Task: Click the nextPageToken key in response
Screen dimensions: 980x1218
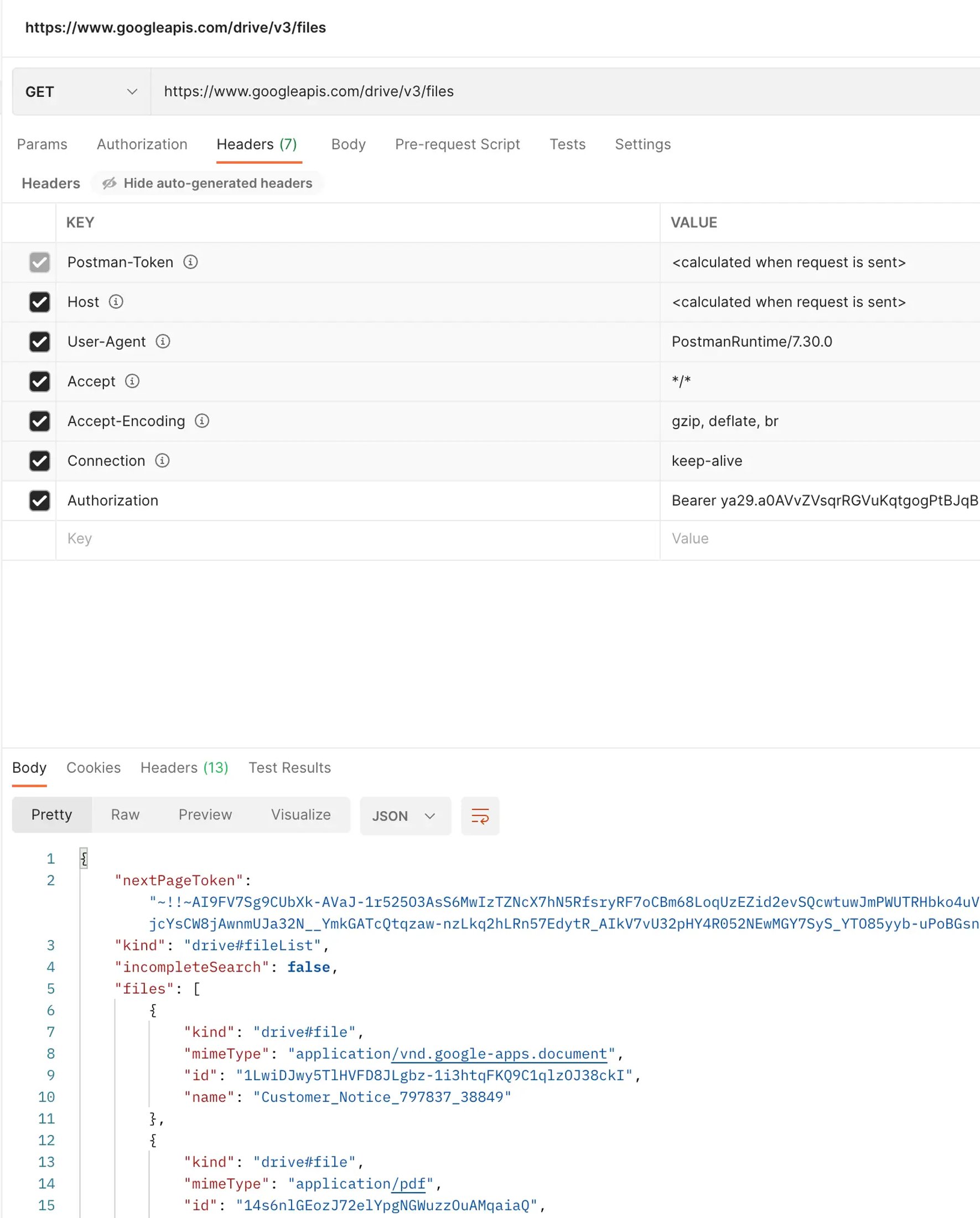Action: point(179,880)
